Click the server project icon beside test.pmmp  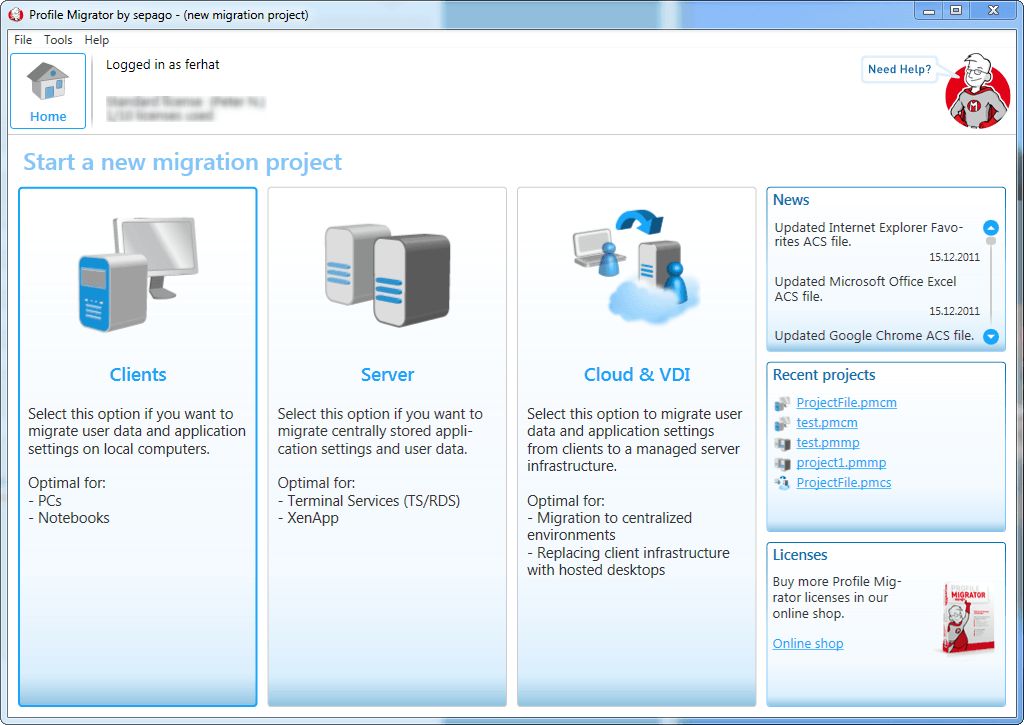point(783,443)
